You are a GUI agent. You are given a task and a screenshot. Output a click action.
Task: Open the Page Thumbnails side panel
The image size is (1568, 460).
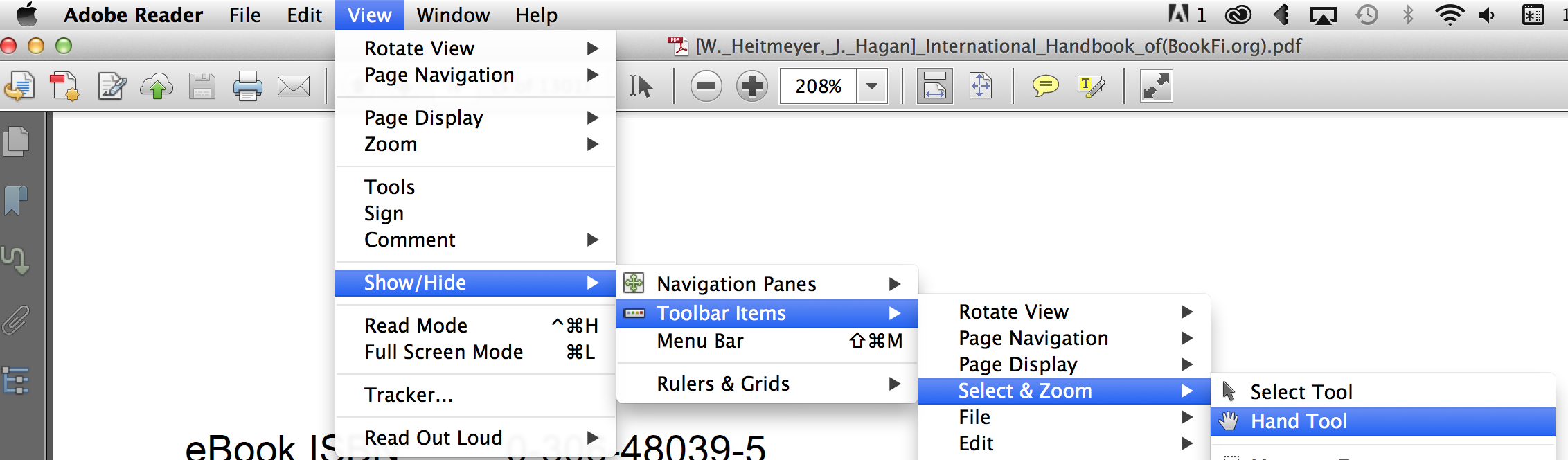[x=17, y=141]
